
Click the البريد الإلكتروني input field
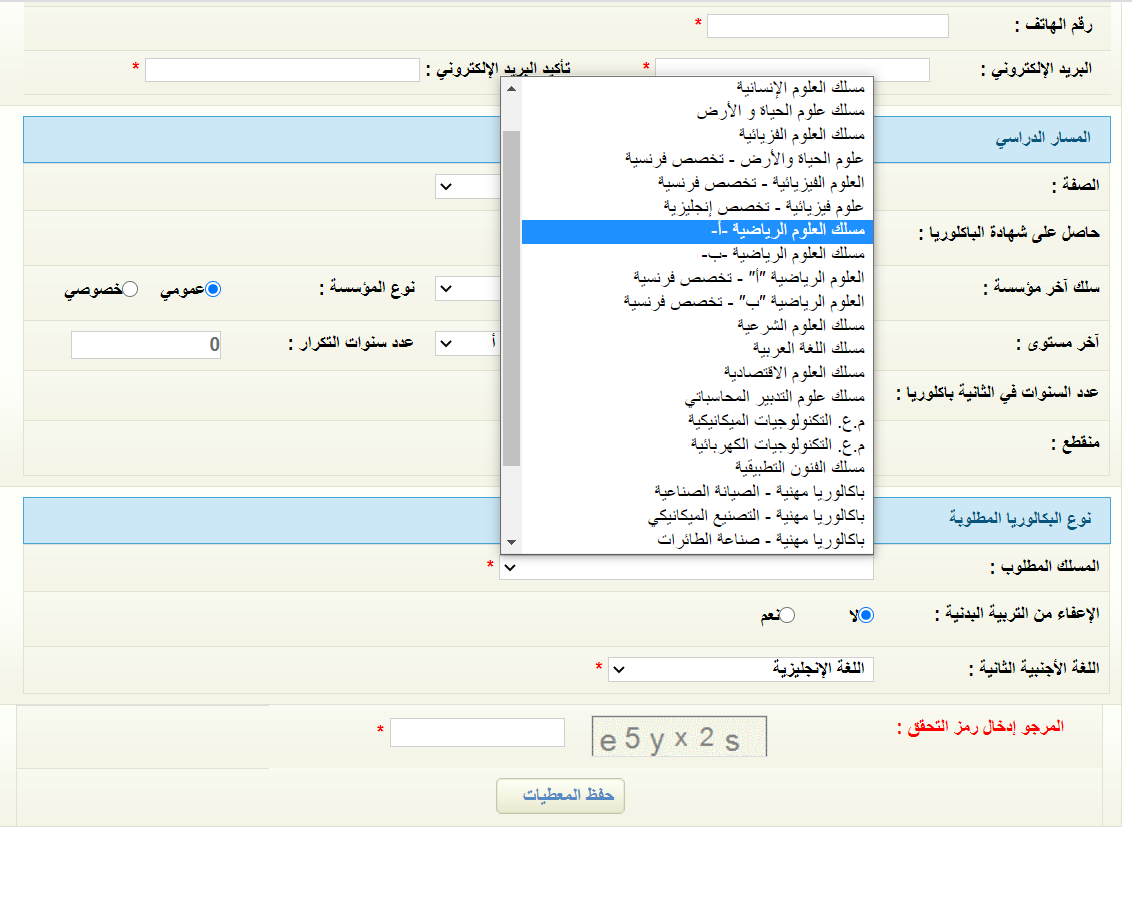click(x=792, y=68)
